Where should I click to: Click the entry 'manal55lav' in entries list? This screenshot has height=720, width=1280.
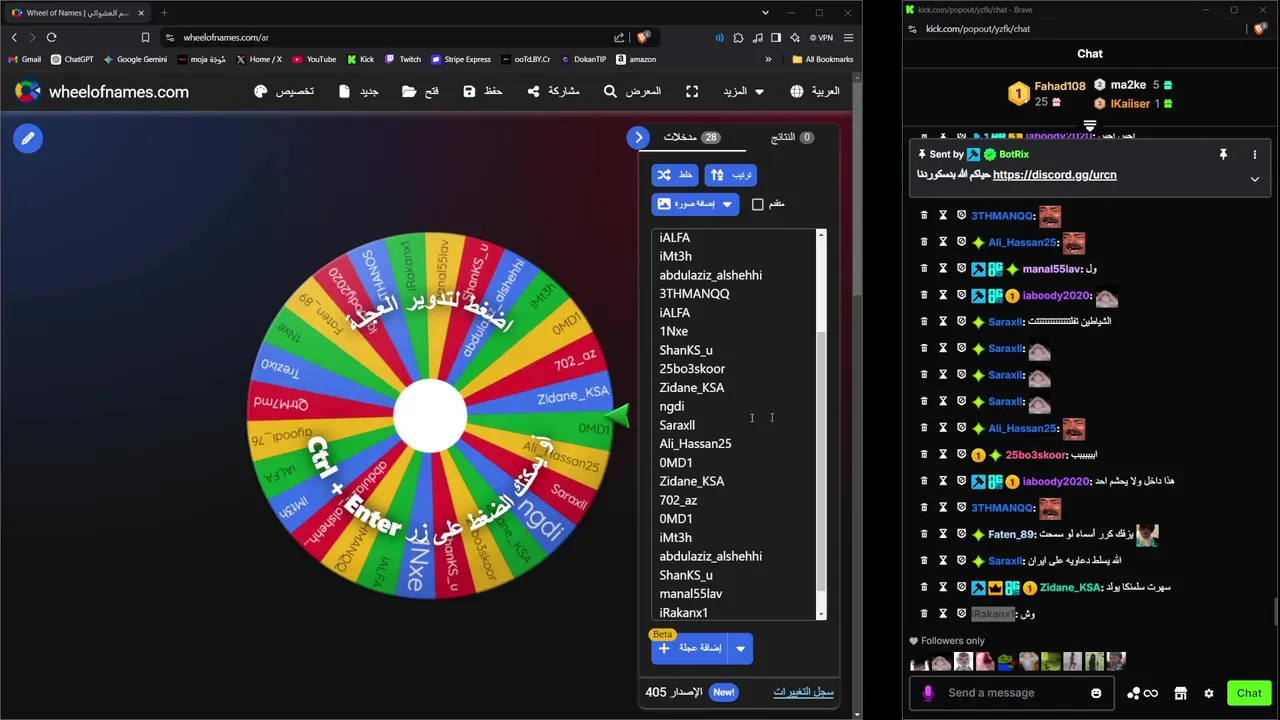tap(690, 594)
